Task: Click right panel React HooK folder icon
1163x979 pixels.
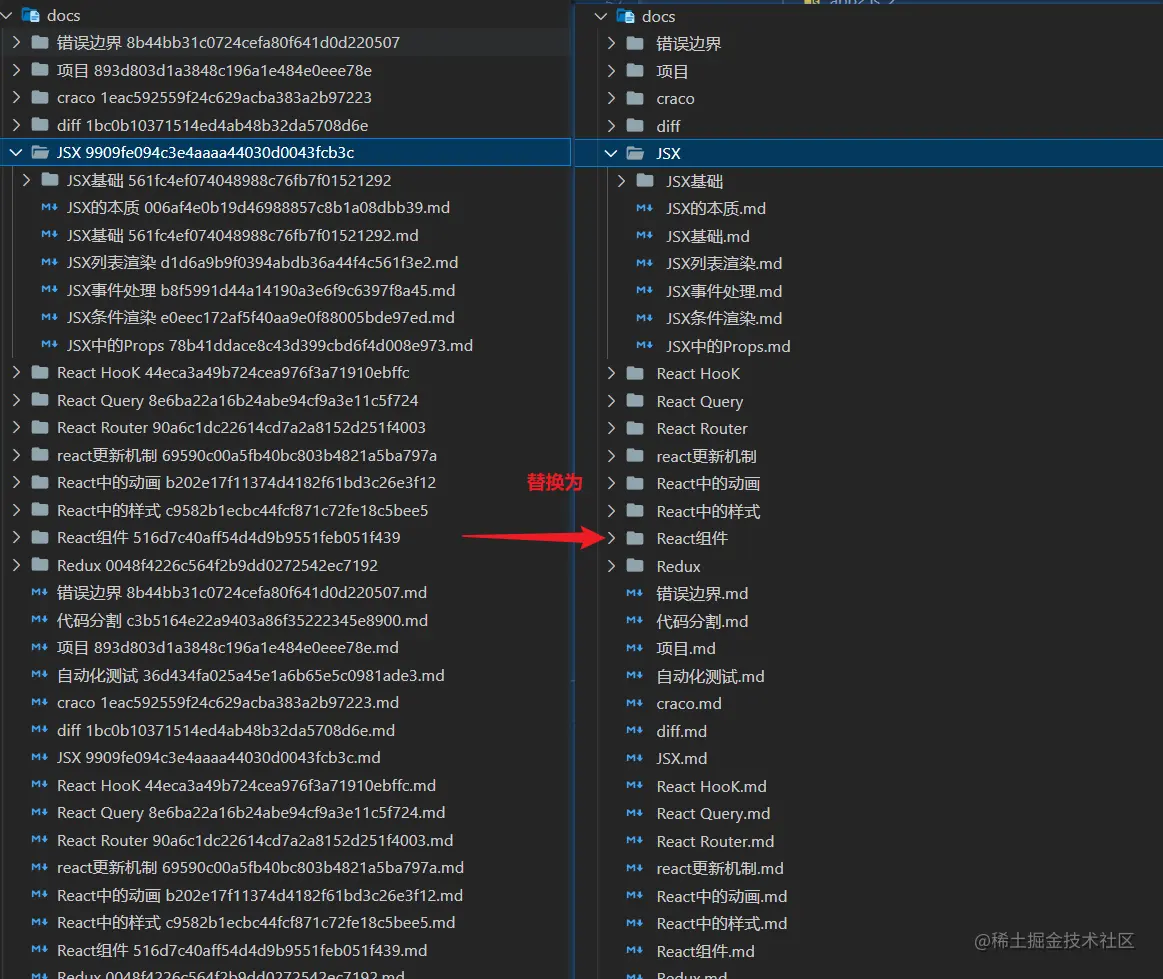Action: point(635,374)
